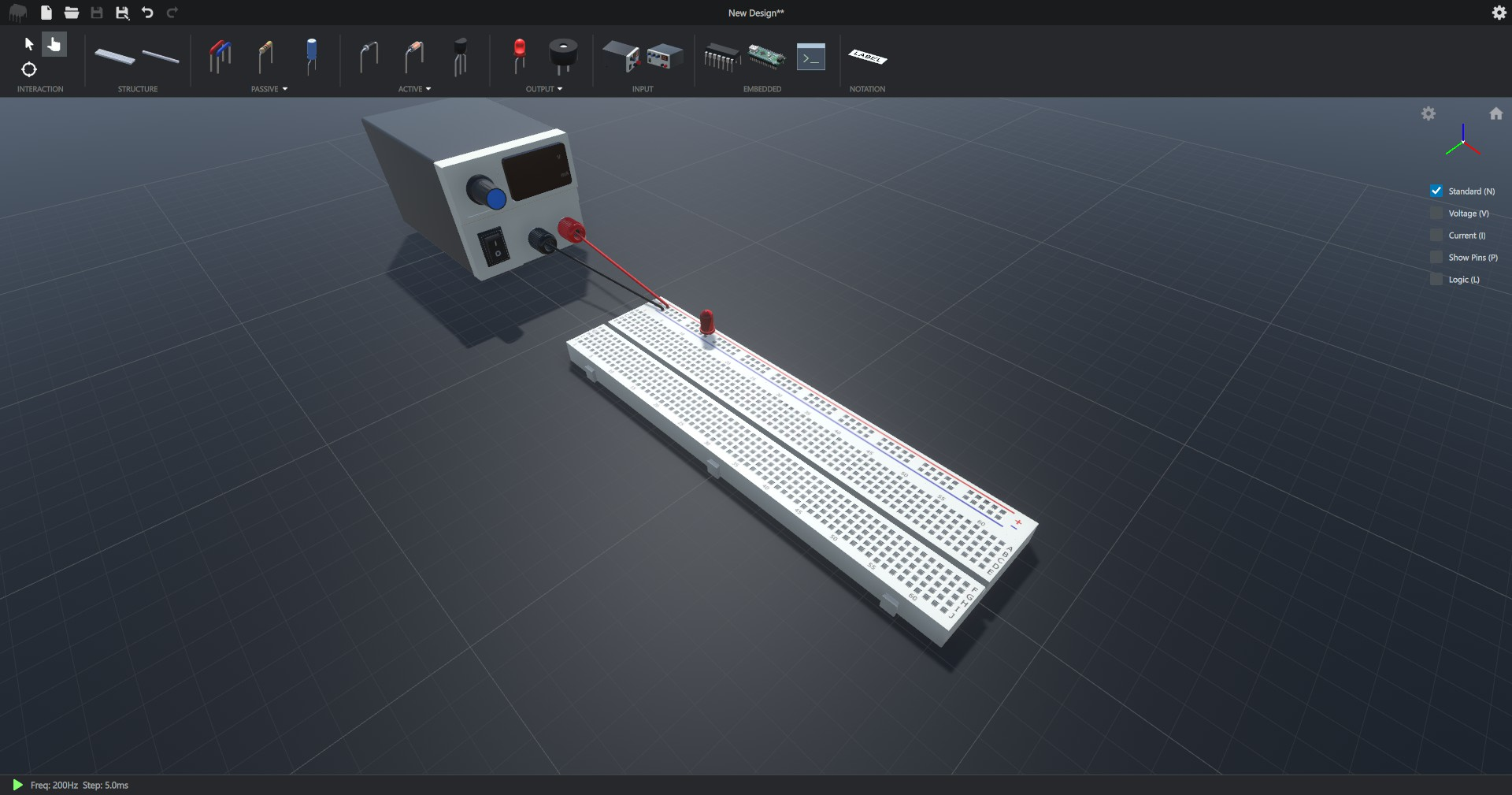Screen dimensions: 1512x795
Task: Select the jumper wires component
Action: 220,57
